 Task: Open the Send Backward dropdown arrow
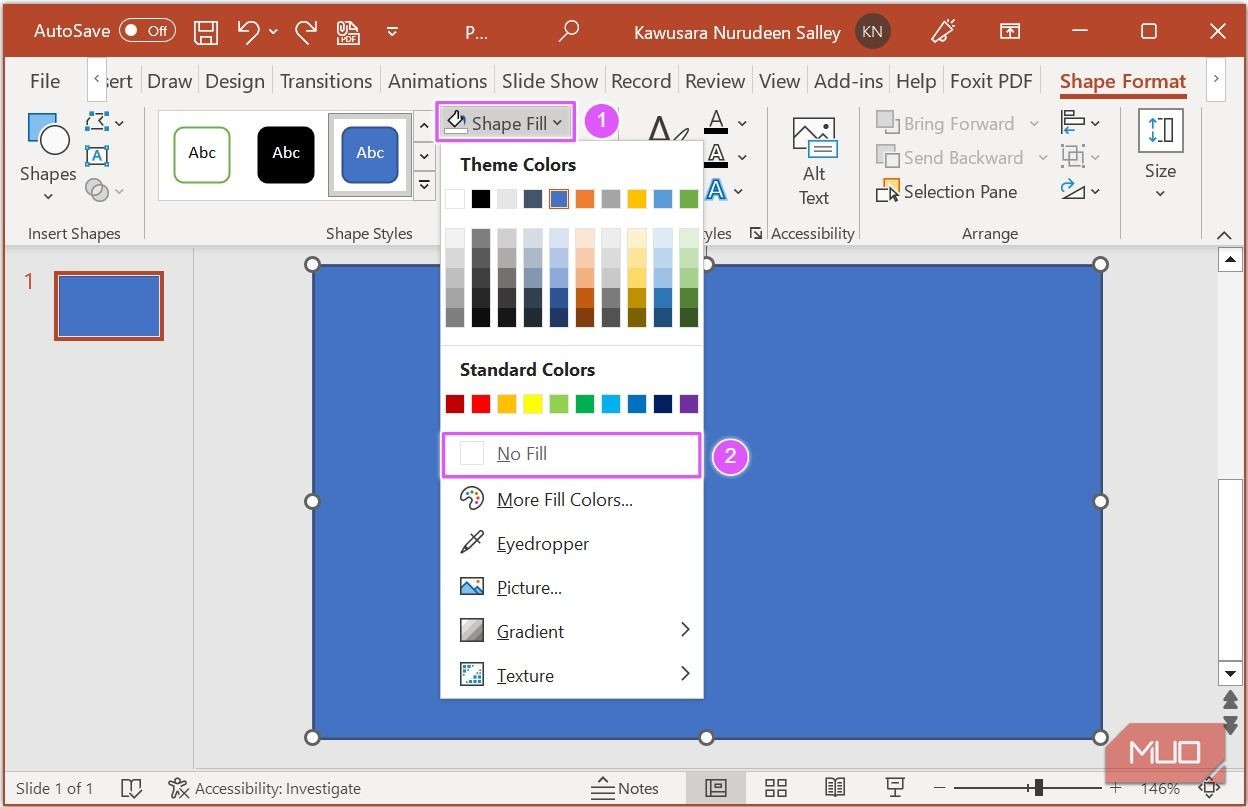coord(1043,157)
